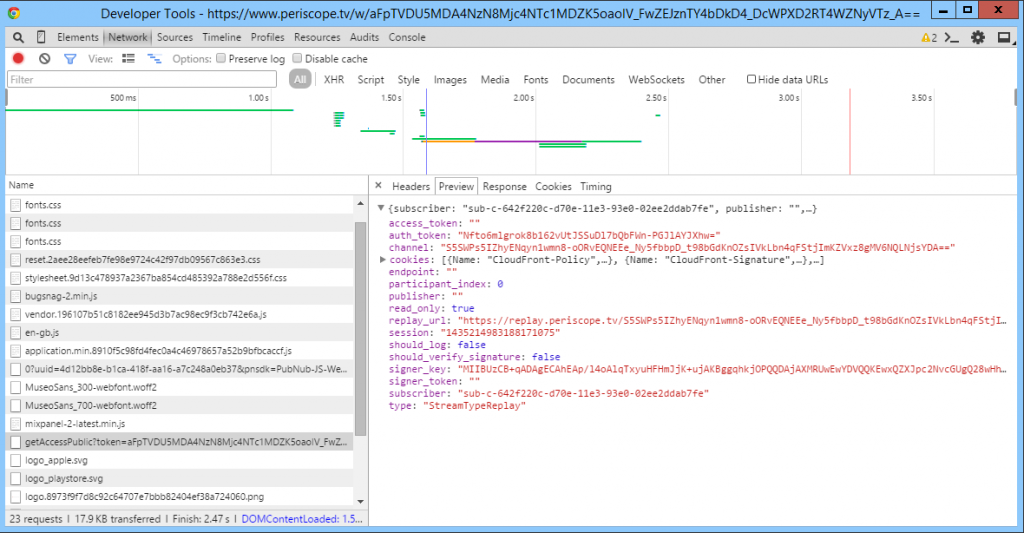Select the mixpanel-2-latest.min.js request
This screenshot has width=1024, height=533.
click(180, 424)
